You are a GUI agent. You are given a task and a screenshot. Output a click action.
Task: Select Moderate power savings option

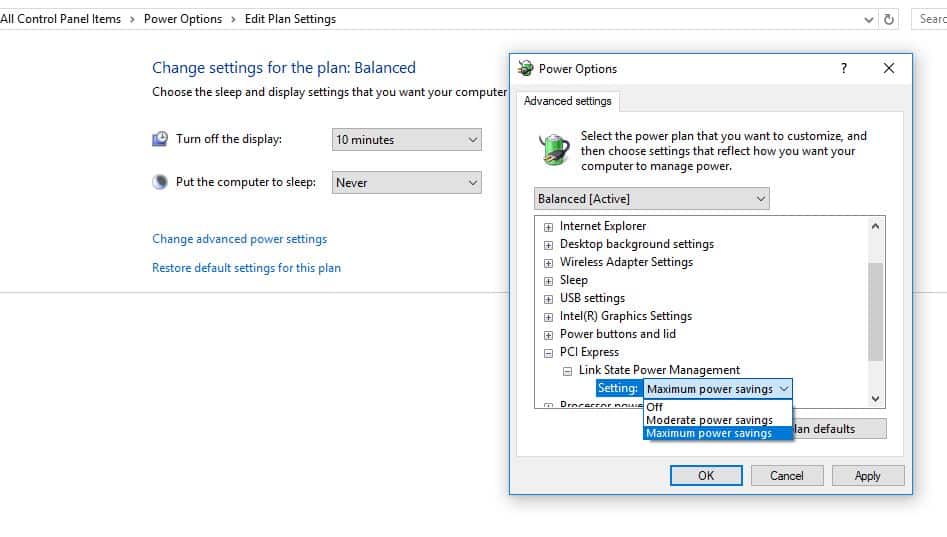tap(709, 421)
